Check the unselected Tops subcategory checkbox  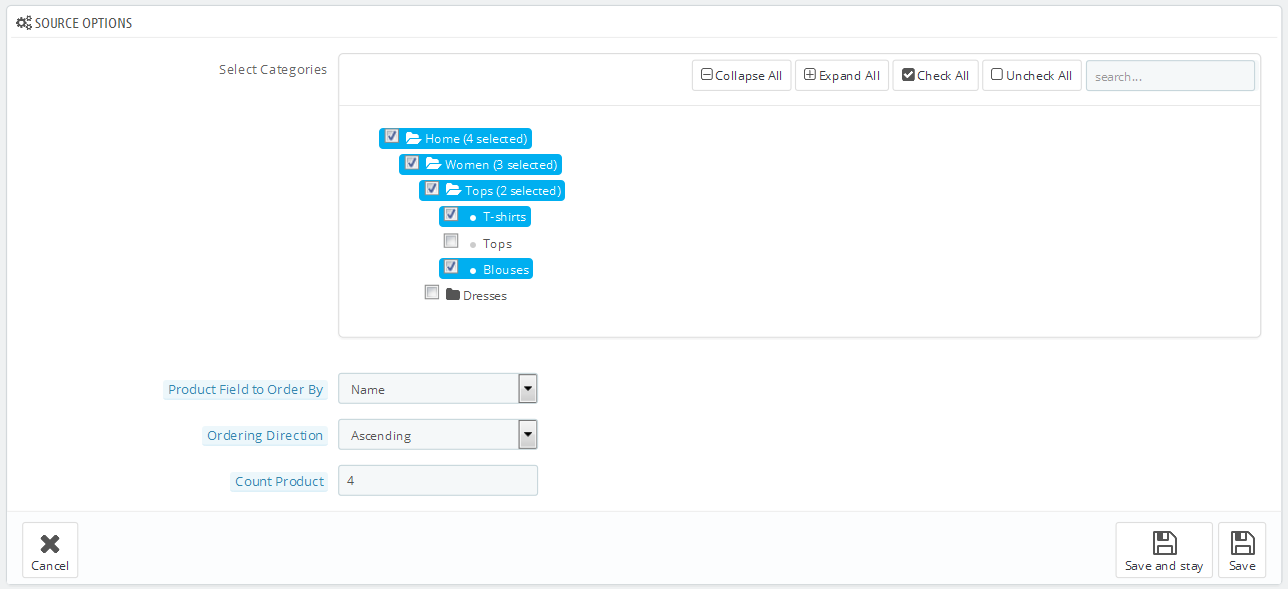tap(452, 241)
